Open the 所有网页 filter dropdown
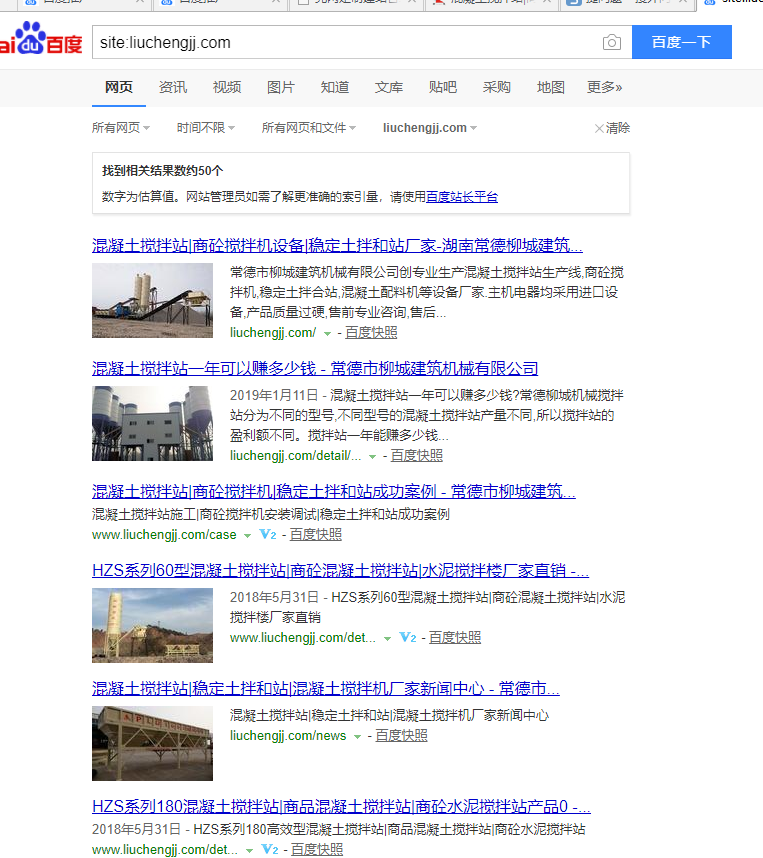This screenshot has height=858, width=763. point(120,128)
